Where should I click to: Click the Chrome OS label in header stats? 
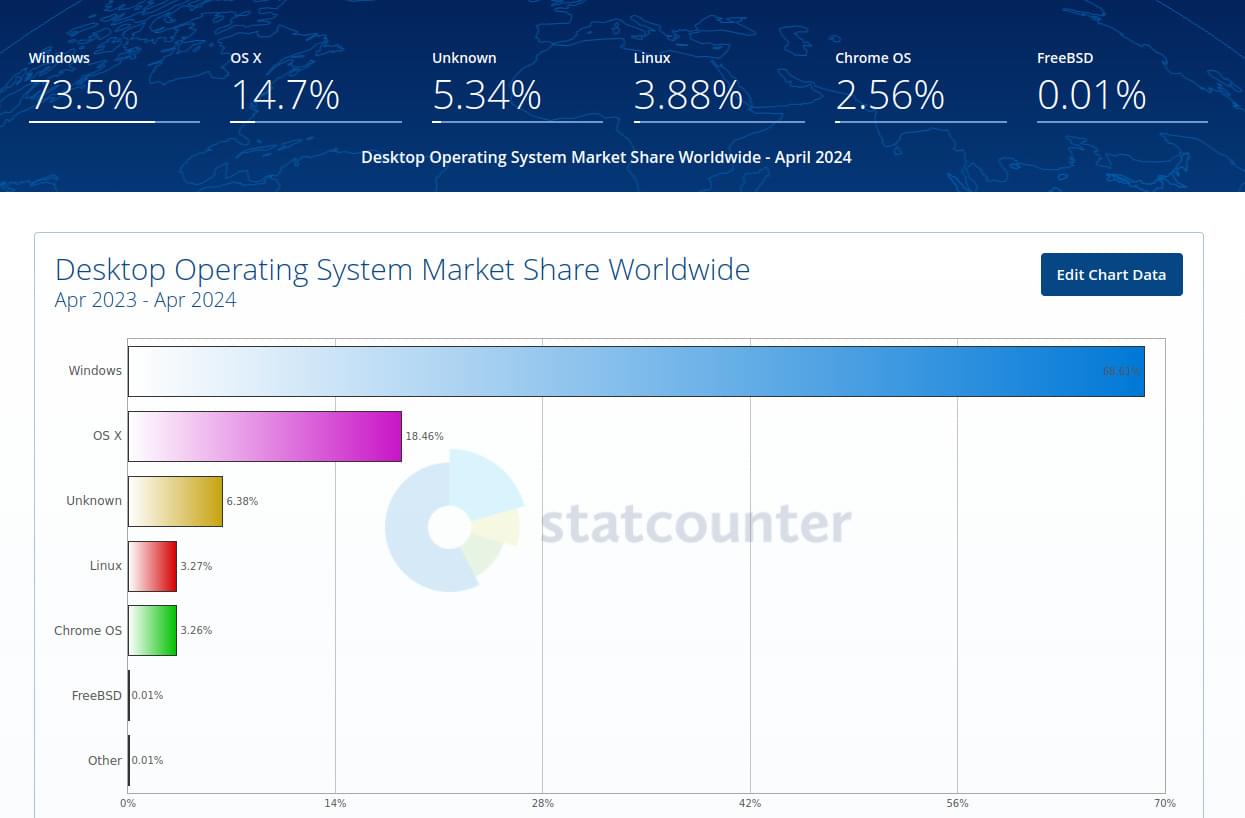click(873, 58)
